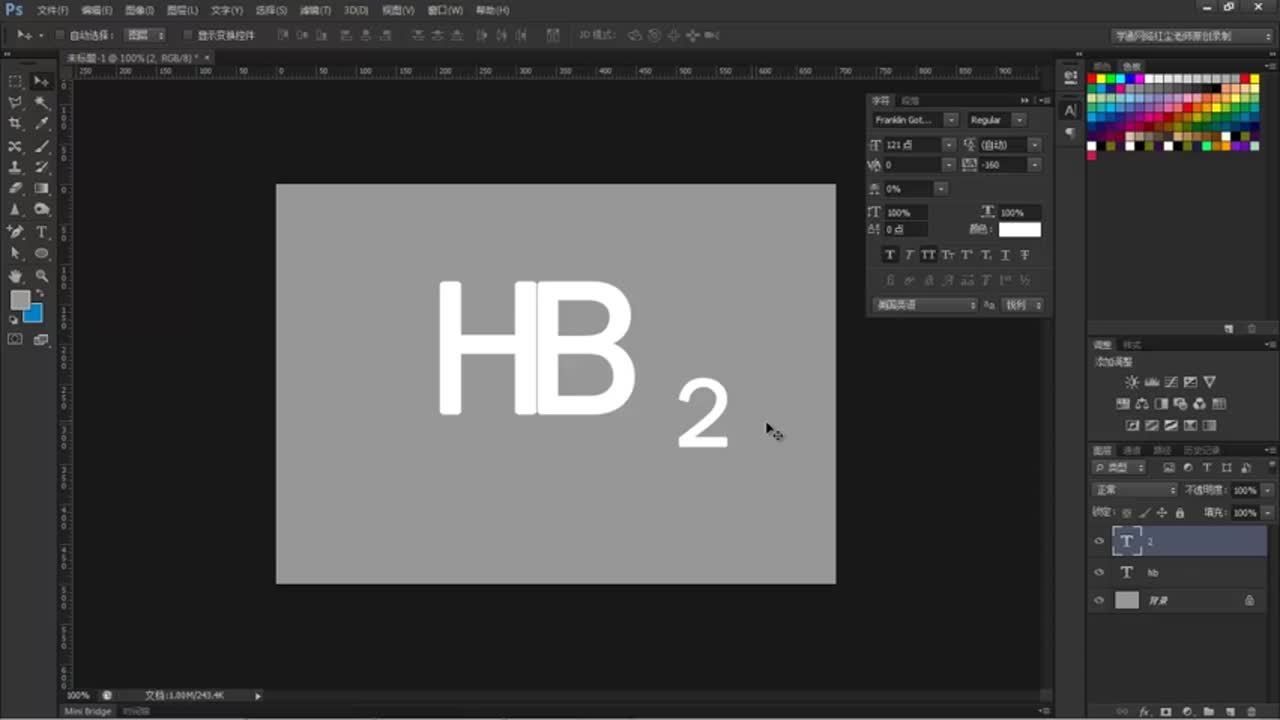Select the Zoom magnifier tool
This screenshot has width=1280, height=720.
[x=42, y=276]
